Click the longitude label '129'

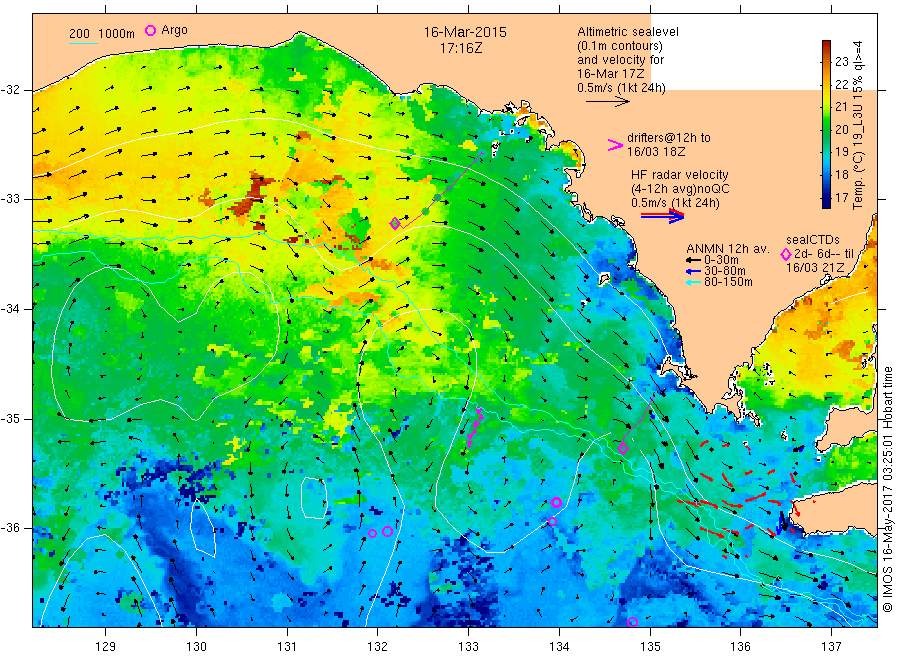tap(106, 647)
